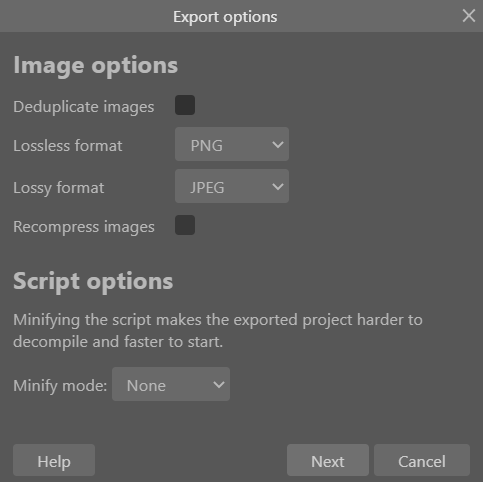Click the Image options heading
The image size is (483, 482).
point(95,66)
